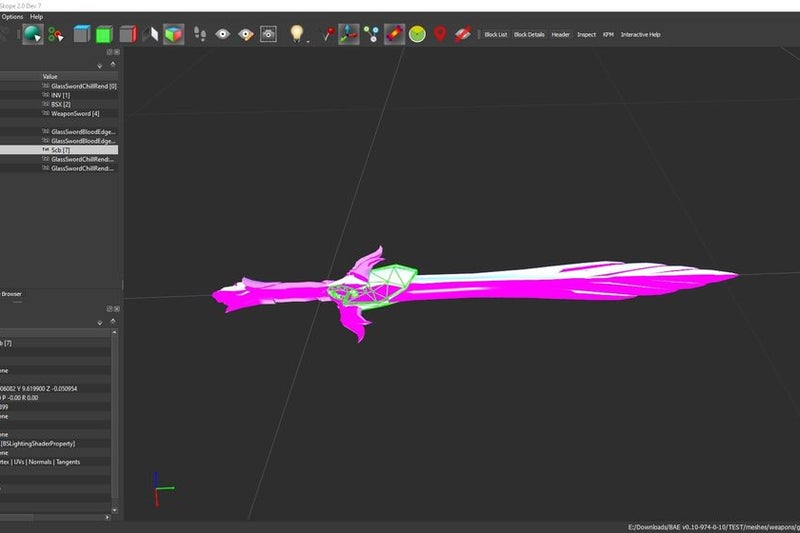The height and width of the screenshot is (533, 800).
Task: Float the block details panel via its float icon
Action: tap(109, 309)
